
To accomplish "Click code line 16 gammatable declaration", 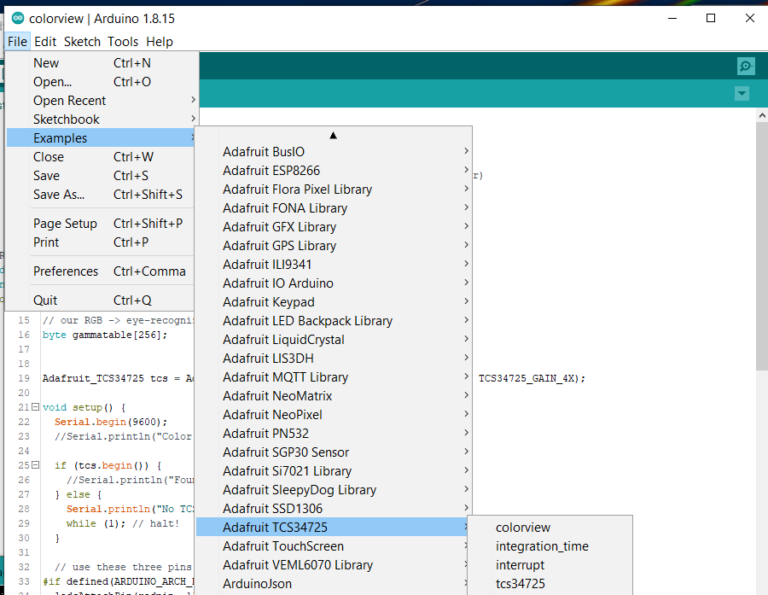I will tap(105, 335).
